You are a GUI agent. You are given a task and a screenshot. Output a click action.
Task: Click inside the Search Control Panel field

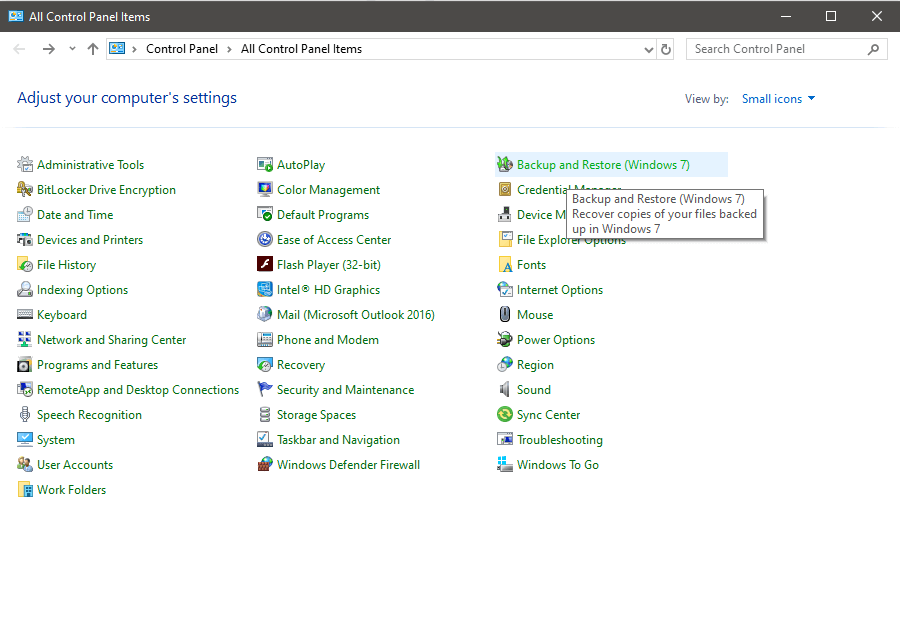coord(780,48)
